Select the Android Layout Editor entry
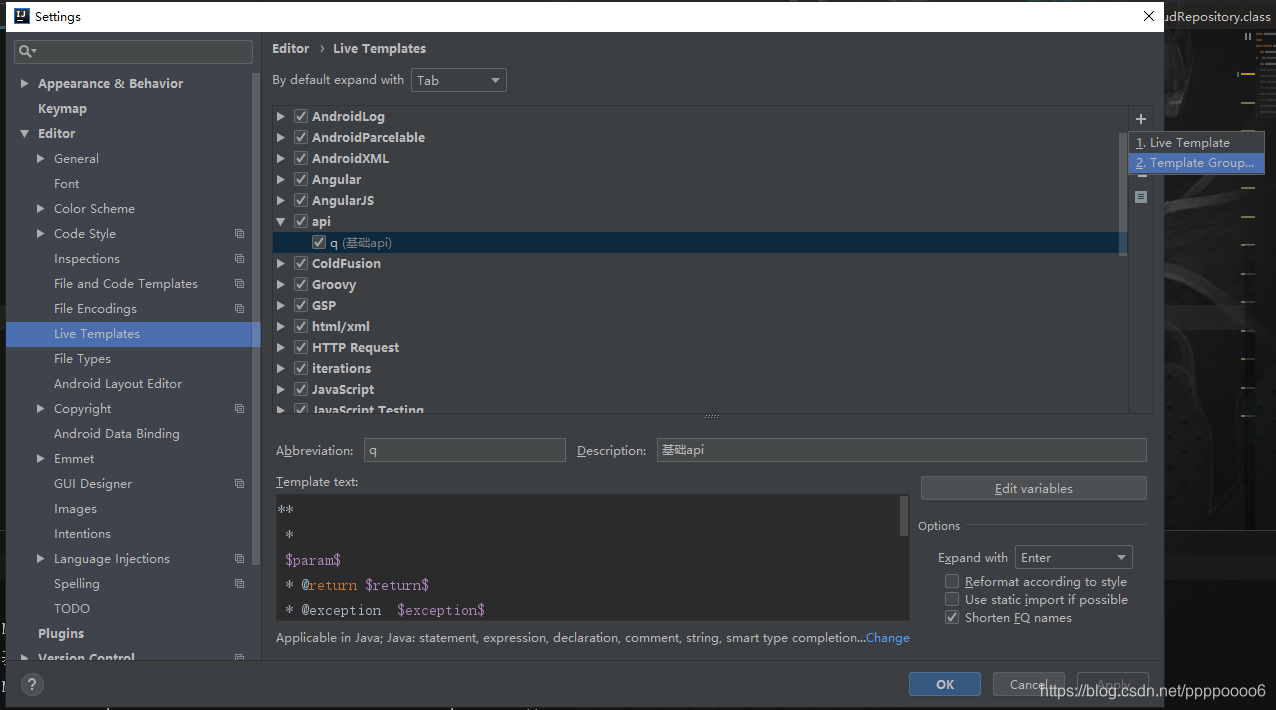1276x710 pixels. [x=118, y=384]
